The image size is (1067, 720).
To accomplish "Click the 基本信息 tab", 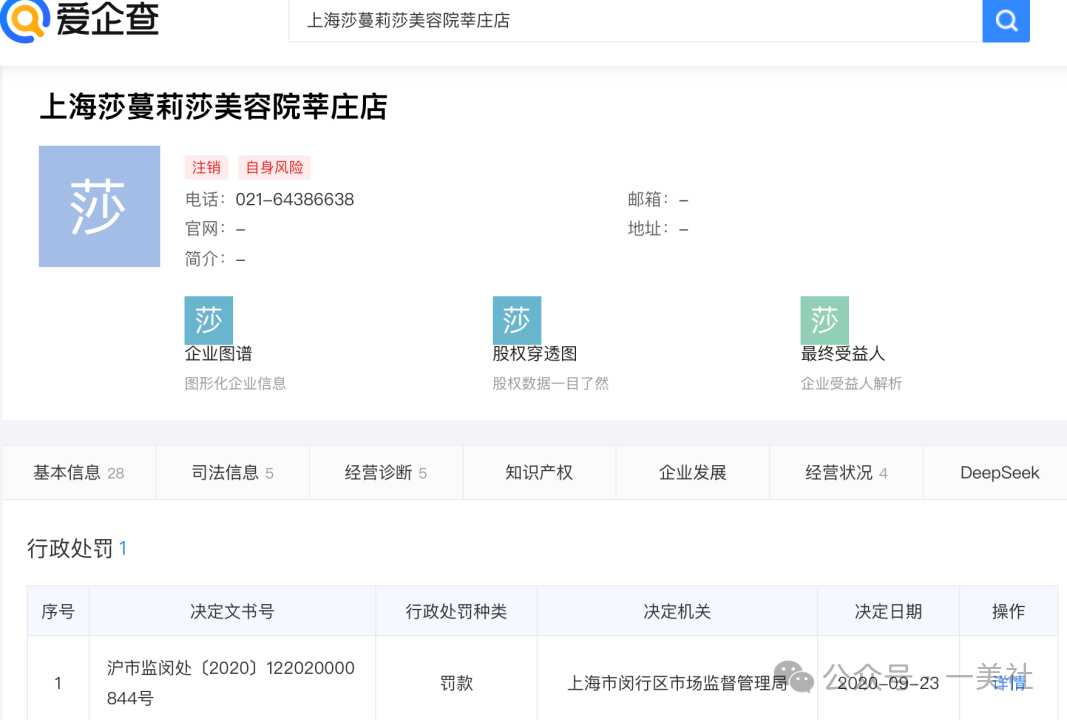I will [x=79, y=472].
